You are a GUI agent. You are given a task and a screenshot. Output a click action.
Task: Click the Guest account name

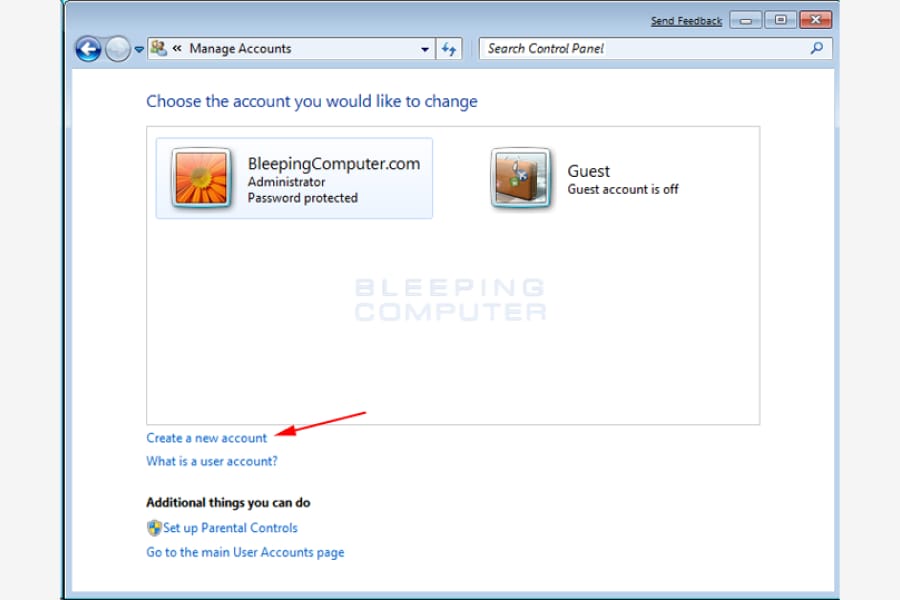pyautogui.click(x=588, y=171)
